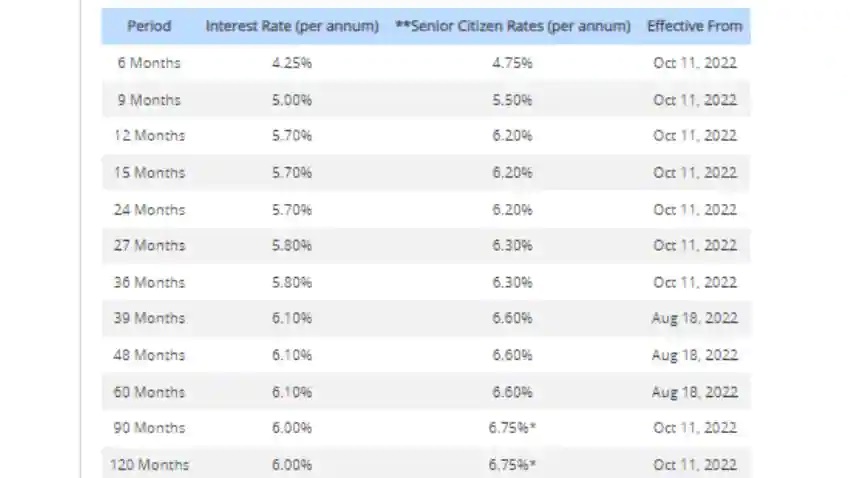Select the 24 Months period cell

point(149,209)
